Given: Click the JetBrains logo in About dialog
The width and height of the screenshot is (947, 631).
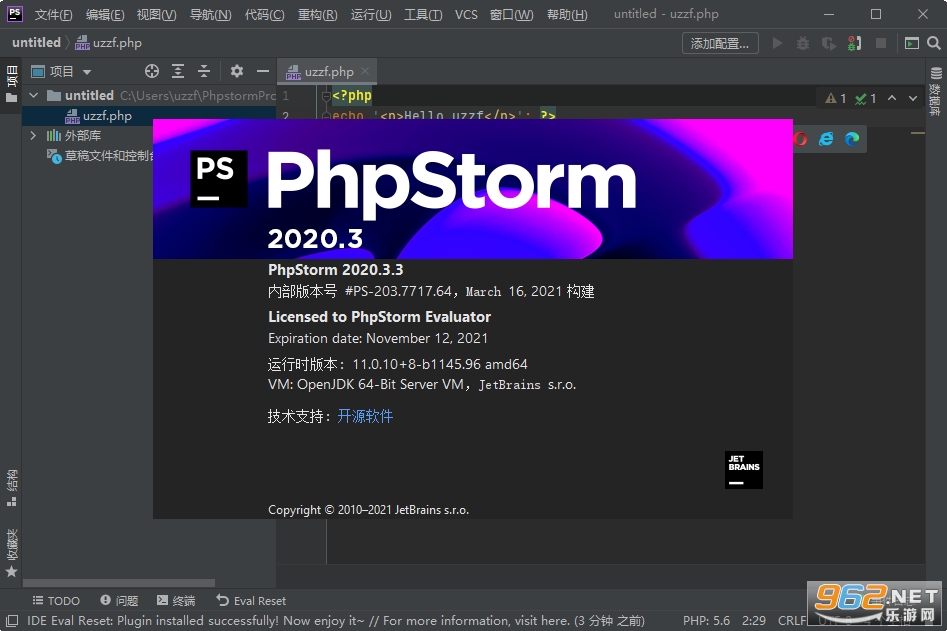Looking at the screenshot, I should (x=743, y=470).
